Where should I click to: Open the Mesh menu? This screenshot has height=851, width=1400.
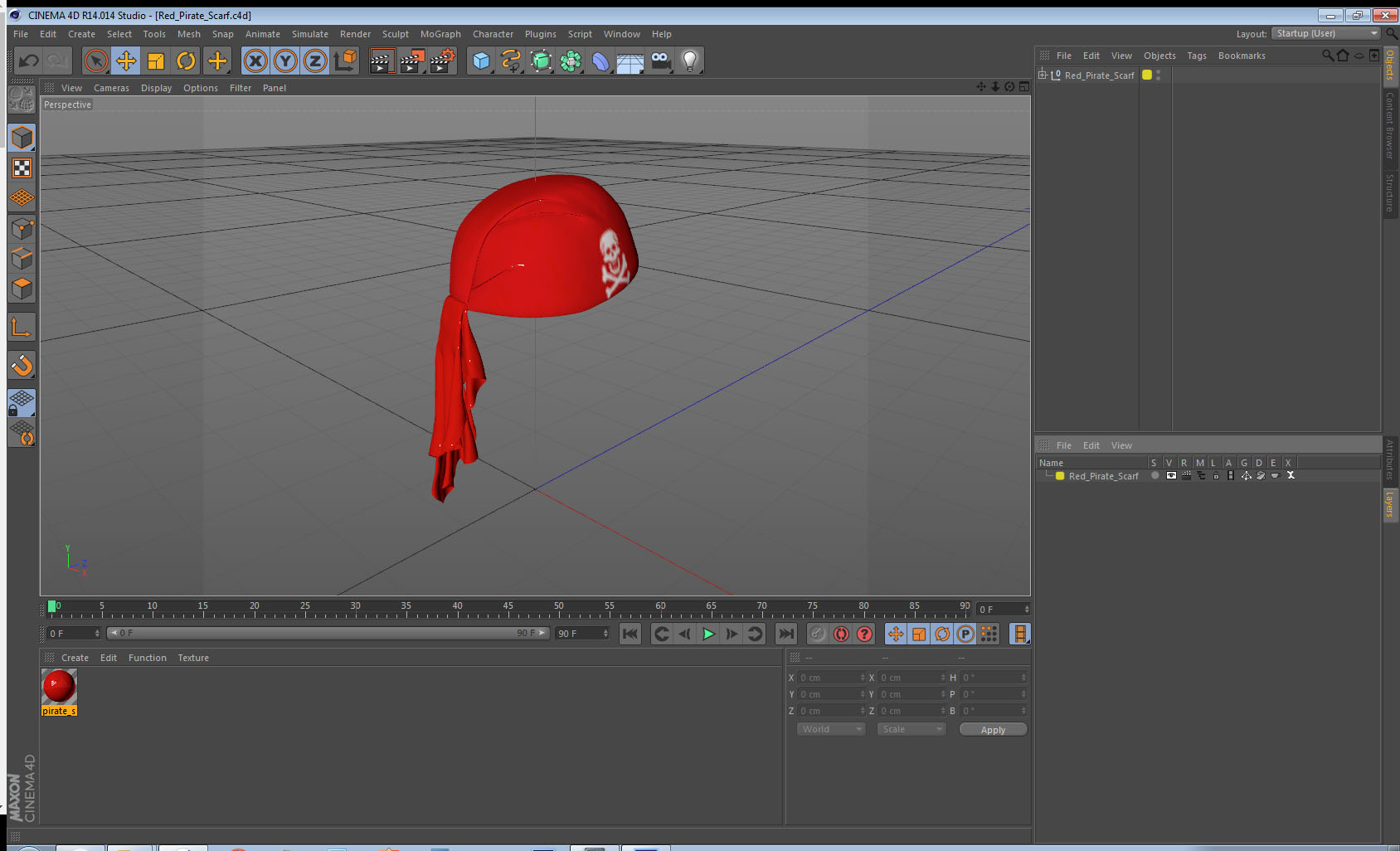tap(189, 34)
